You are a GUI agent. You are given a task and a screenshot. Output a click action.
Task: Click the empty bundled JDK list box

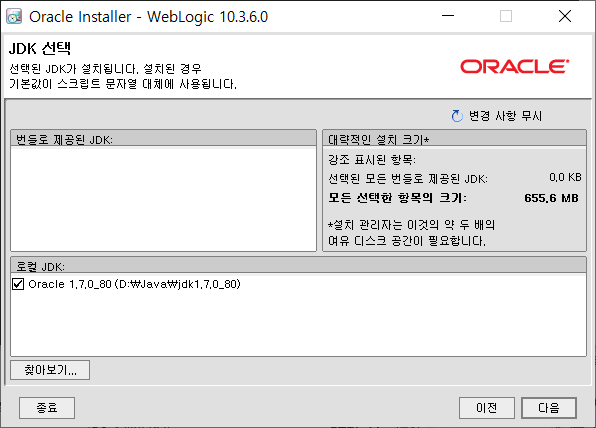(x=163, y=198)
